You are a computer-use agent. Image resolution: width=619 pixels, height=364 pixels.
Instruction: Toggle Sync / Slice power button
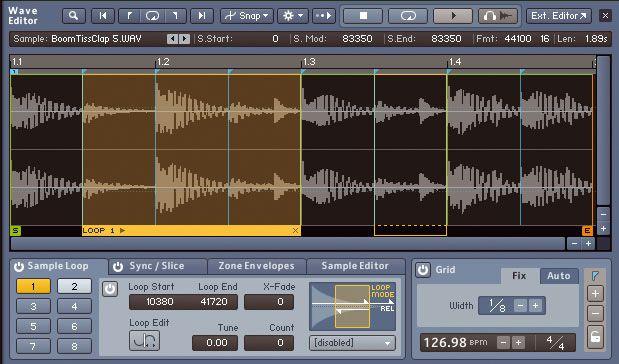click(118, 267)
